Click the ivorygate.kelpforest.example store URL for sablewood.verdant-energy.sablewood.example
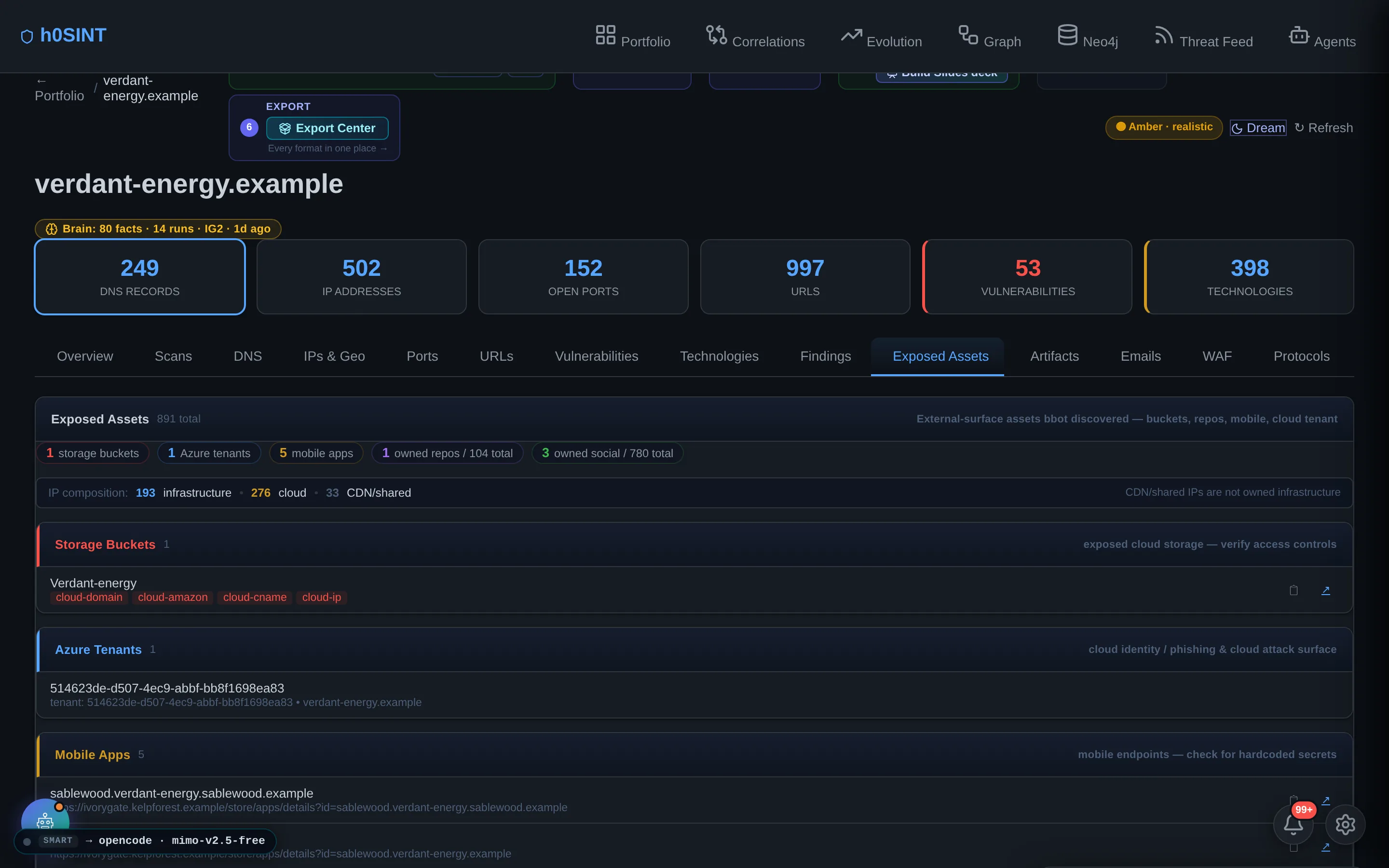 (x=309, y=808)
